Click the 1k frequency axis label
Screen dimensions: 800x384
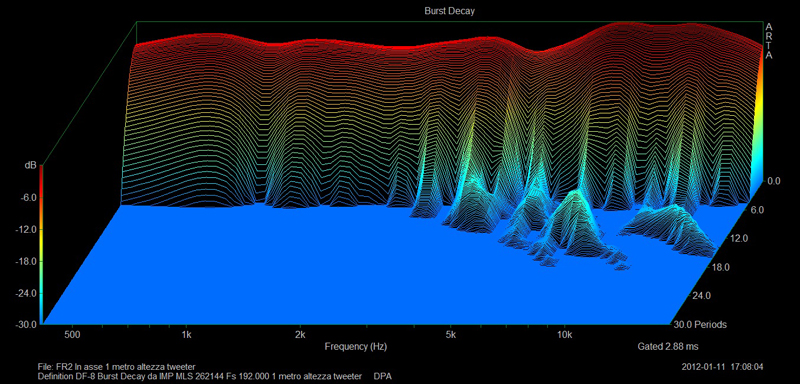click(186, 335)
